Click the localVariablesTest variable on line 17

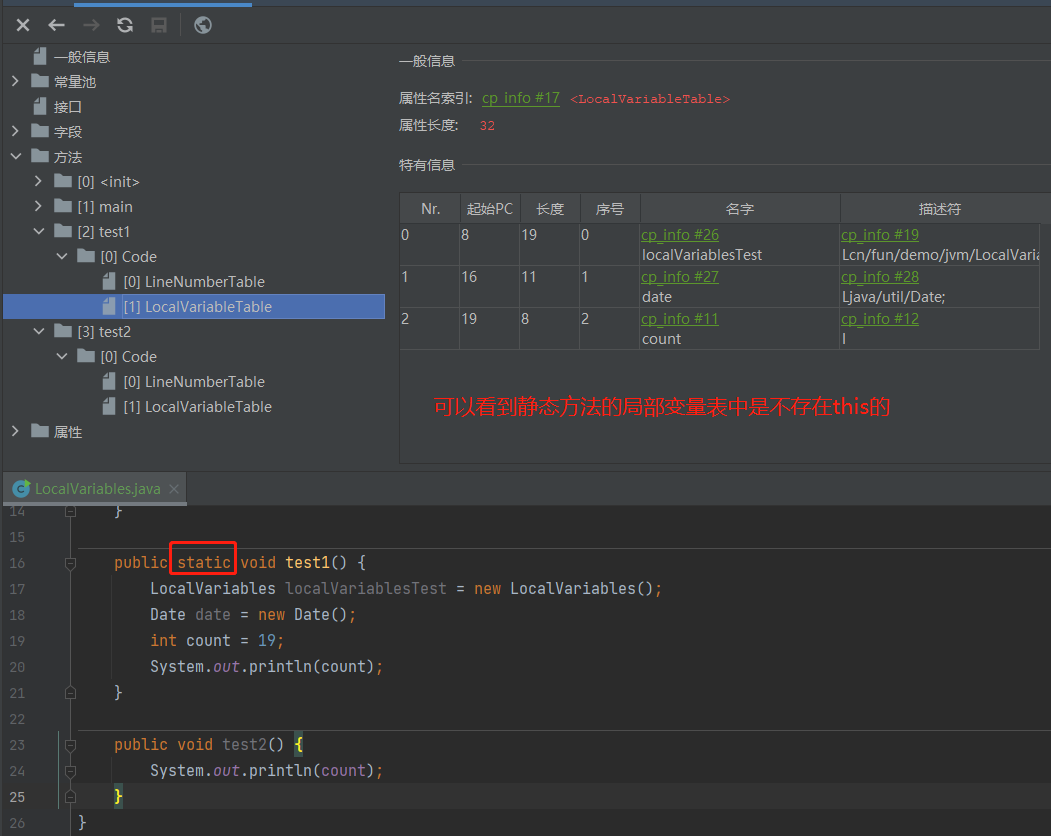coord(366,589)
